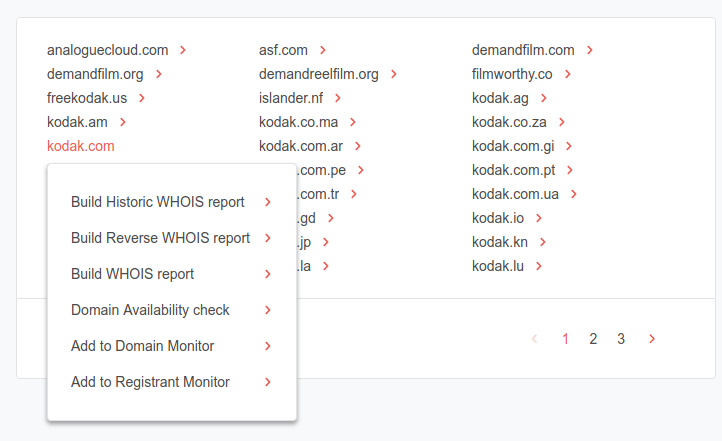Open the freekodak.us domain
Screen dimensions: 722x441
pos(87,98)
